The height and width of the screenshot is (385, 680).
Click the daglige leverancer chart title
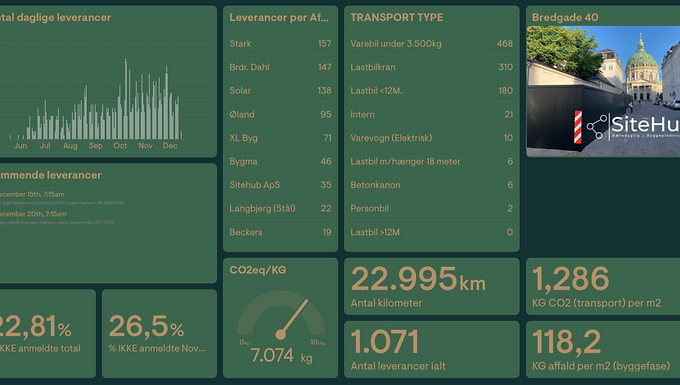pos(56,17)
